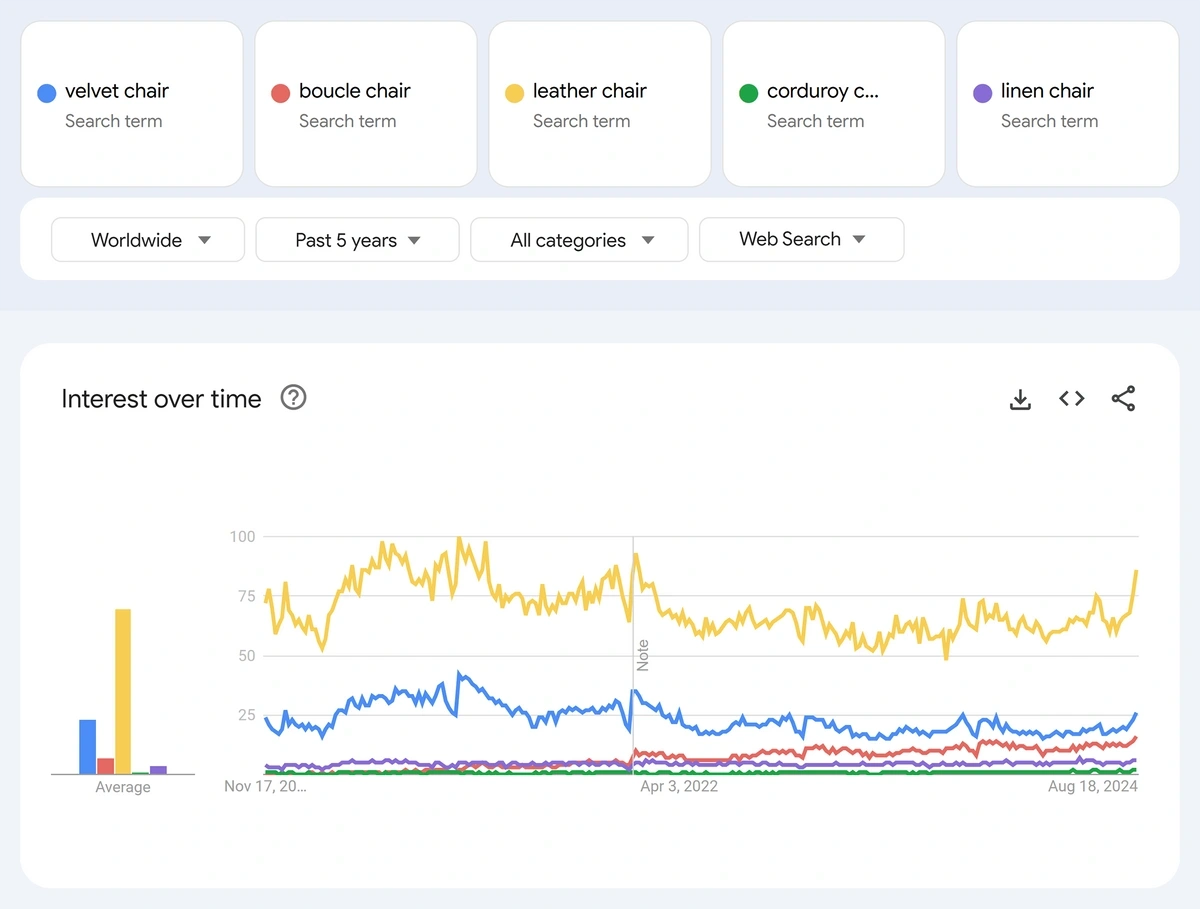Viewport: 1200px width, 909px height.
Task: Click the blue velvet chair average bar
Action: click(87, 746)
